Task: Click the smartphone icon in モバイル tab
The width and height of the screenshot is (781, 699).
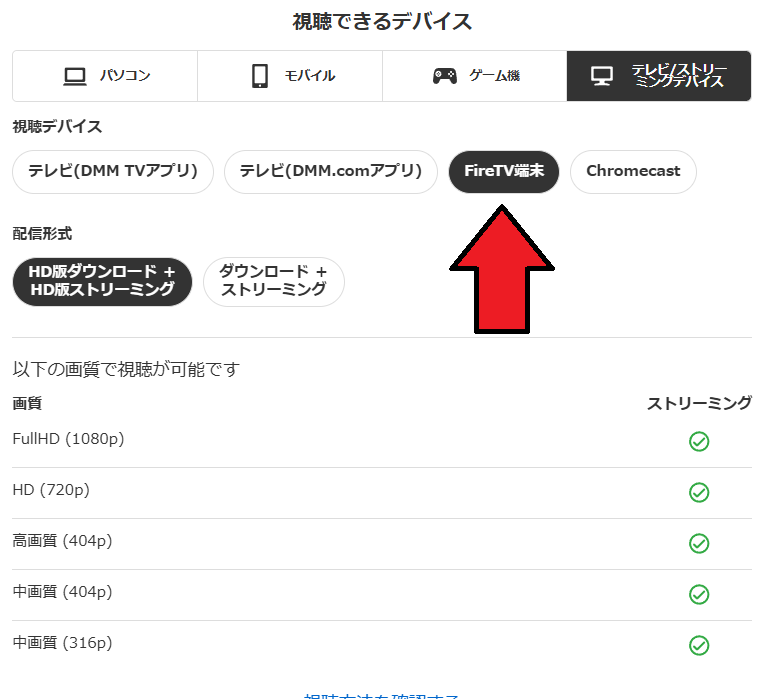Action: coord(260,76)
